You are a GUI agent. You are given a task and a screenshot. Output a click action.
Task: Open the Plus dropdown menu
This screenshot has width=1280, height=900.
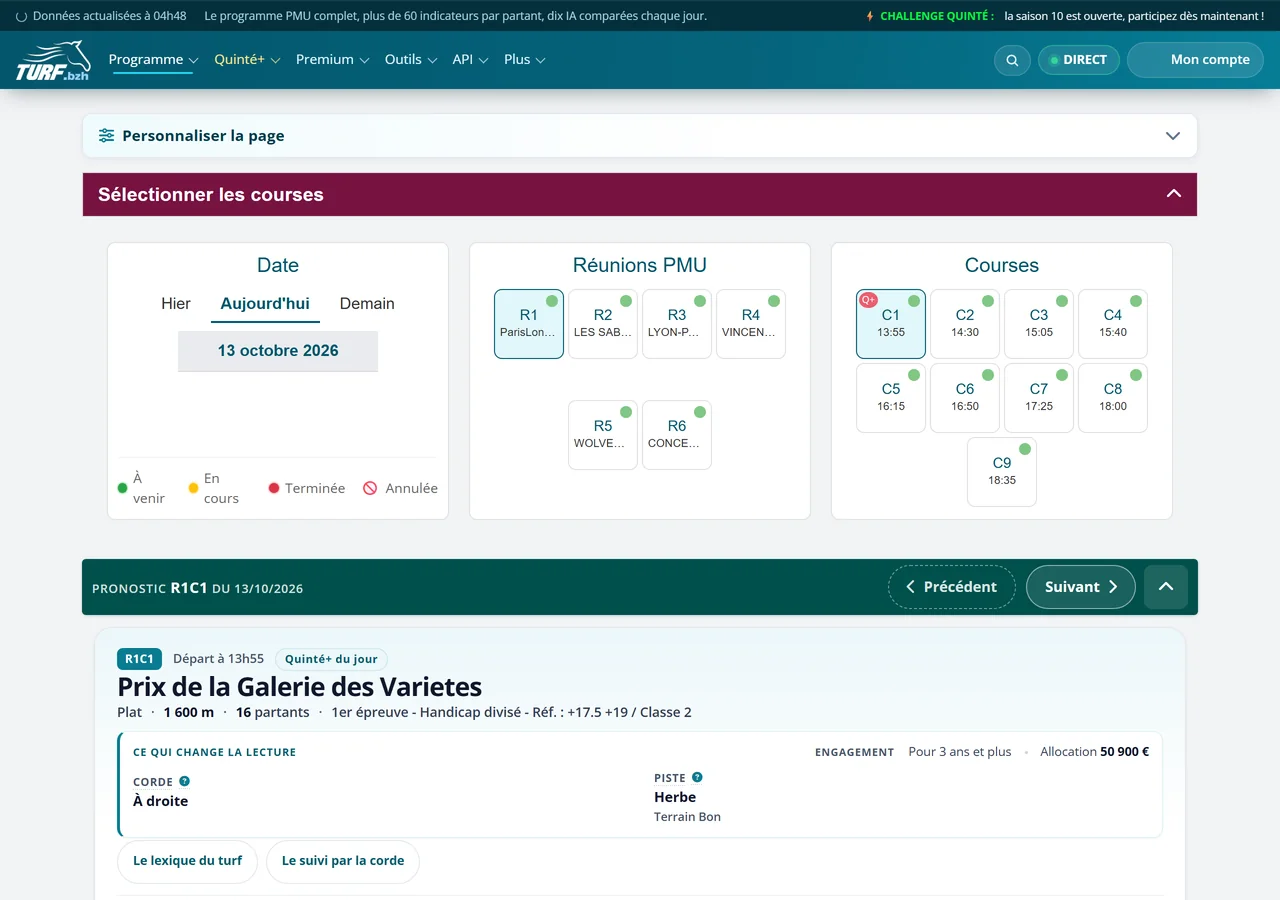click(x=525, y=59)
